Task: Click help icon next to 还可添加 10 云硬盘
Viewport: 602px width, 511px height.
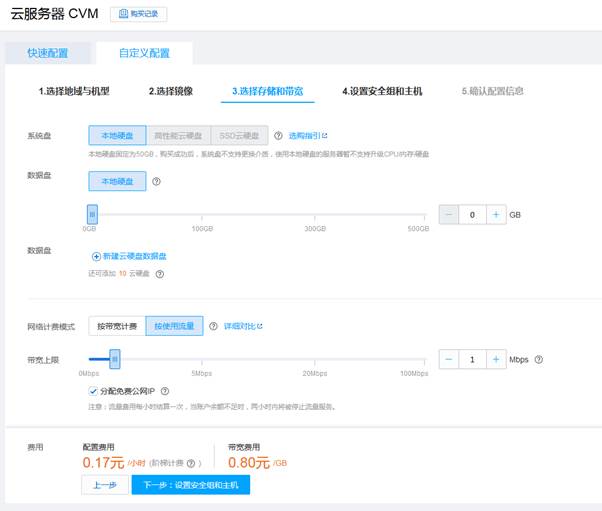Action: (x=159, y=273)
